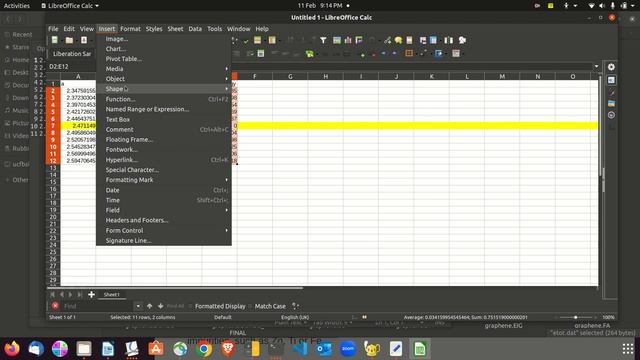
Task: Open the sidebar Navigator compass icon
Action: point(611,115)
